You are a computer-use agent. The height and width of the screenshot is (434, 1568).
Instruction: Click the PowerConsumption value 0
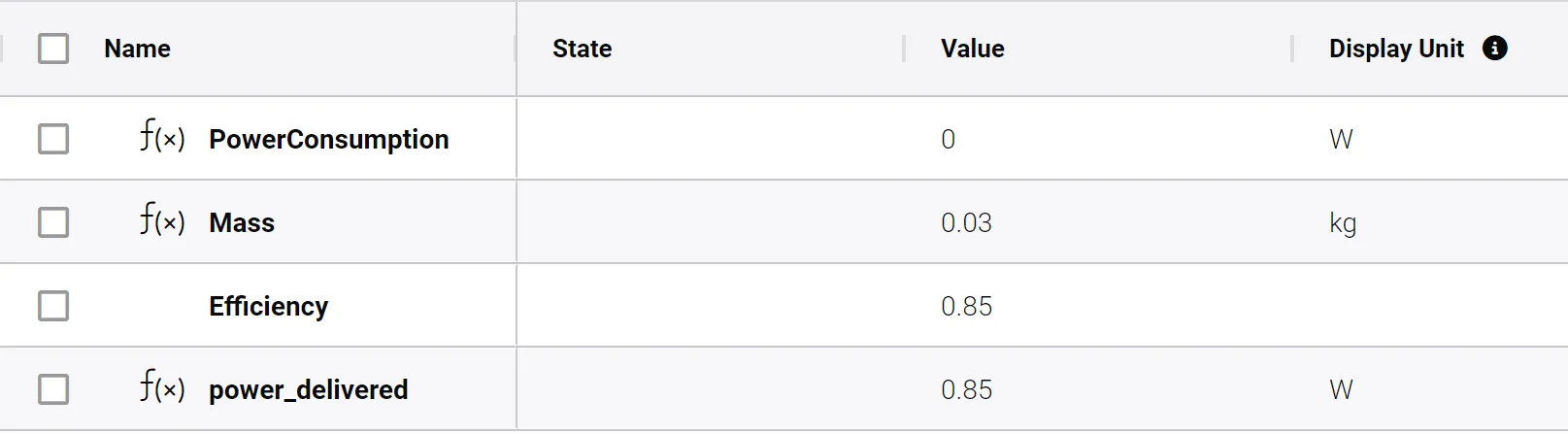click(949, 139)
